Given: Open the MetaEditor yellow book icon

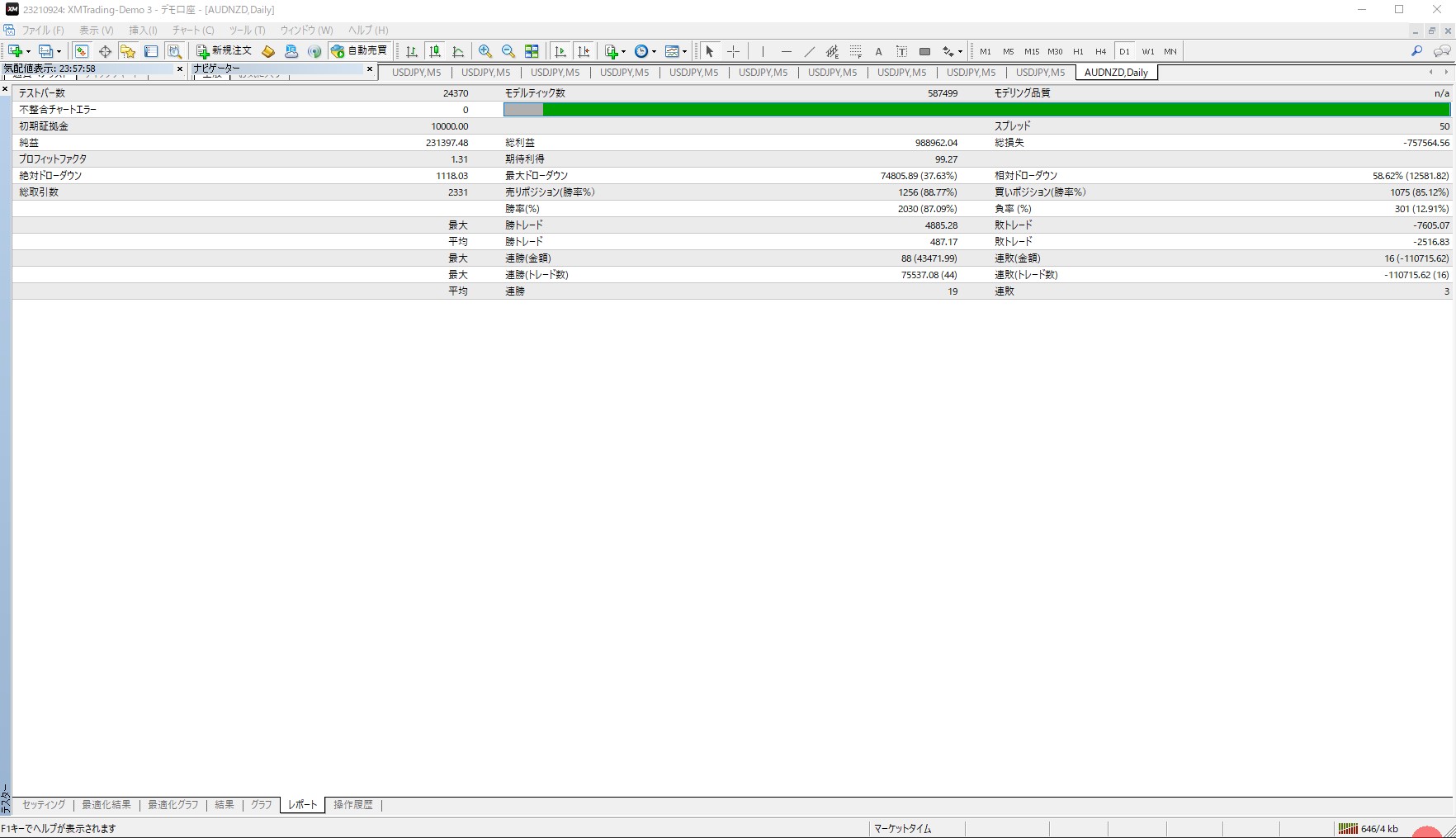Looking at the screenshot, I should [x=268, y=51].
